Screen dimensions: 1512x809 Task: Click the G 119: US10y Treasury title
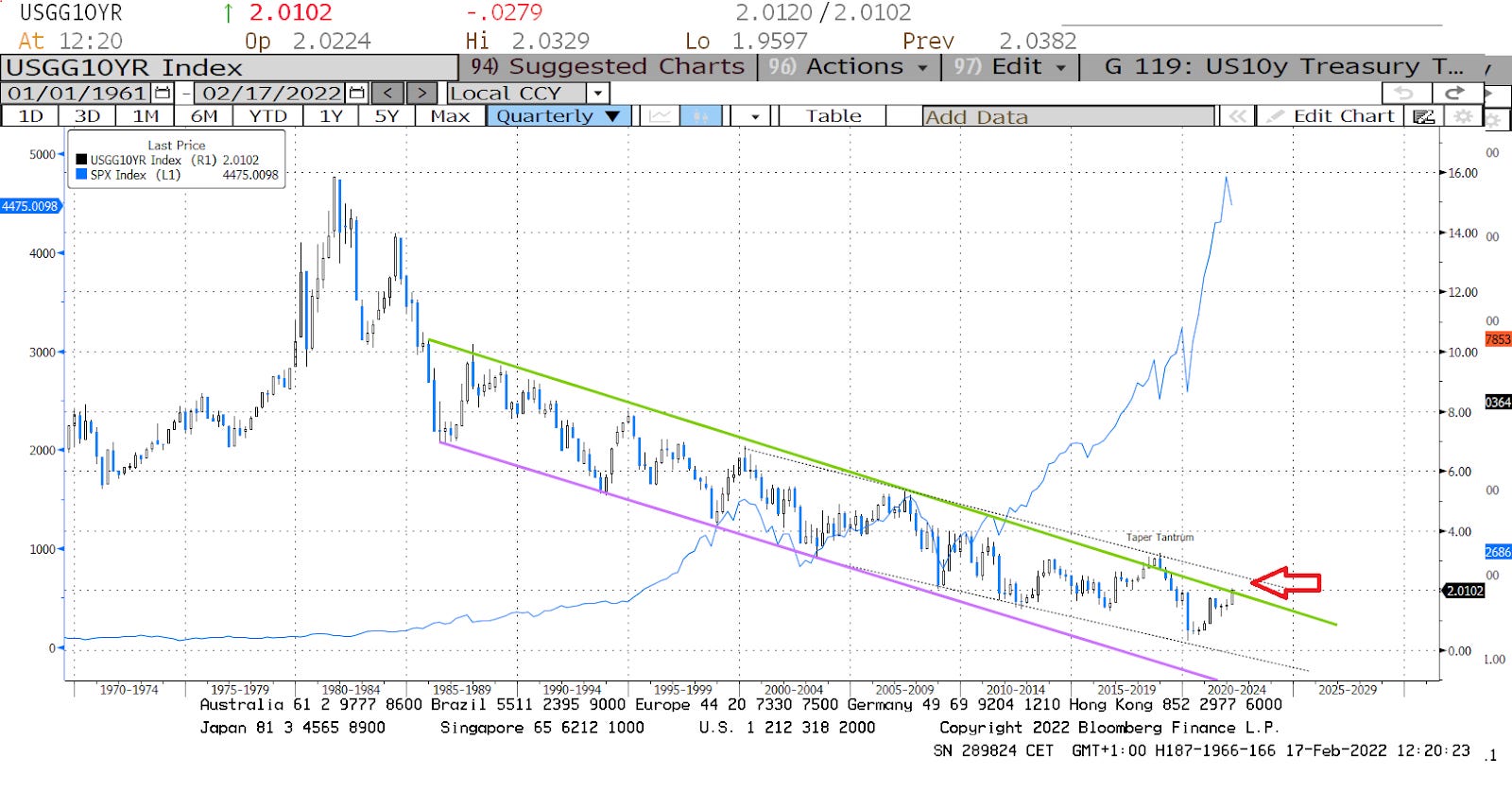[1283, 67]
